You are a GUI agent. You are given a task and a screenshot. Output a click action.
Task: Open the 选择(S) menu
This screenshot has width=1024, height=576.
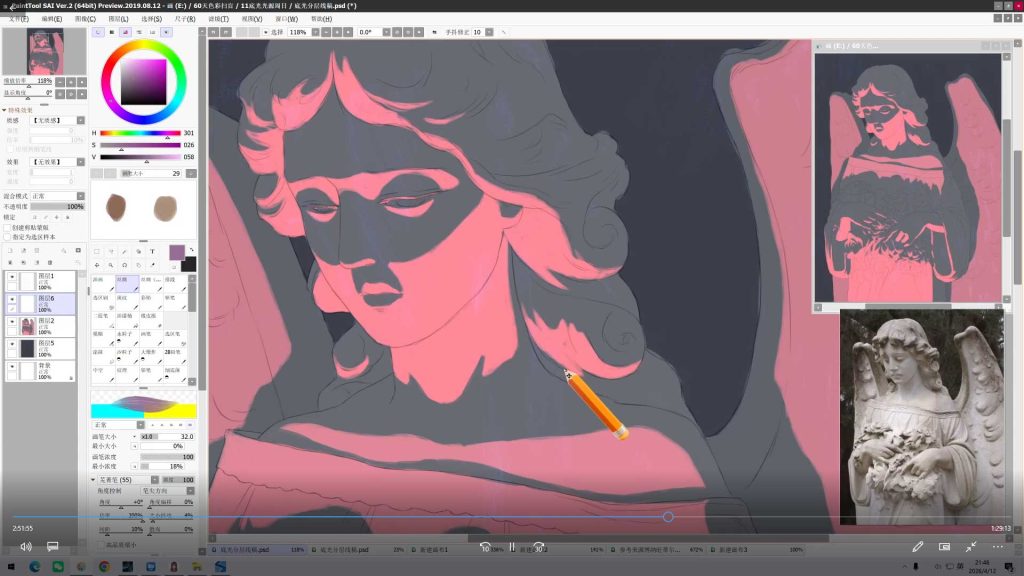[152, 19]
